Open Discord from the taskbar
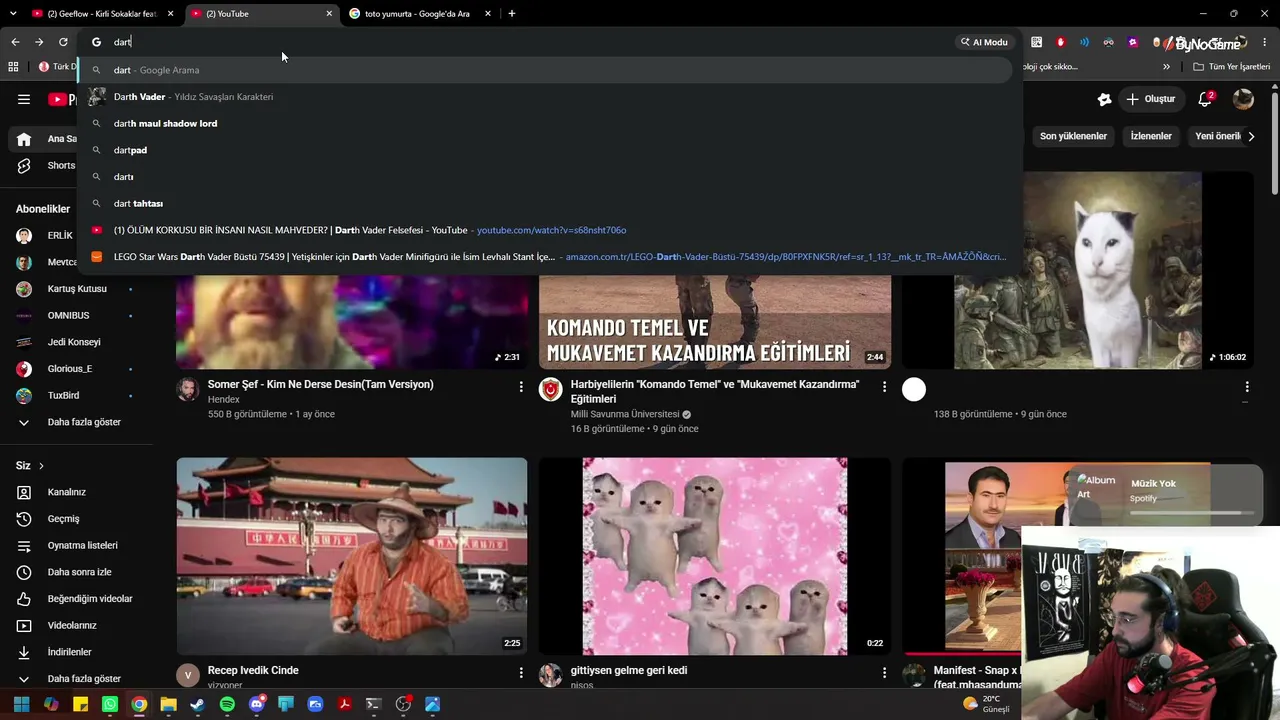This screenshot has height=720, width=1280. 257,705
